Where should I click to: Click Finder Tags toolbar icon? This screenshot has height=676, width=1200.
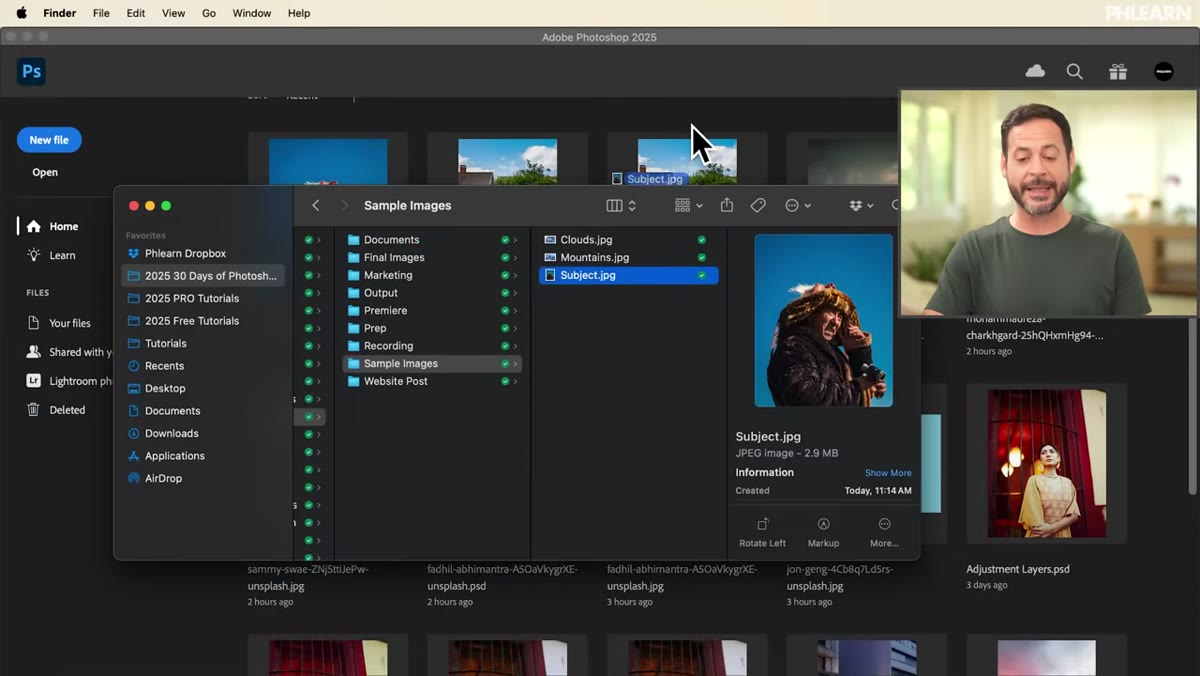click(758, 205)
